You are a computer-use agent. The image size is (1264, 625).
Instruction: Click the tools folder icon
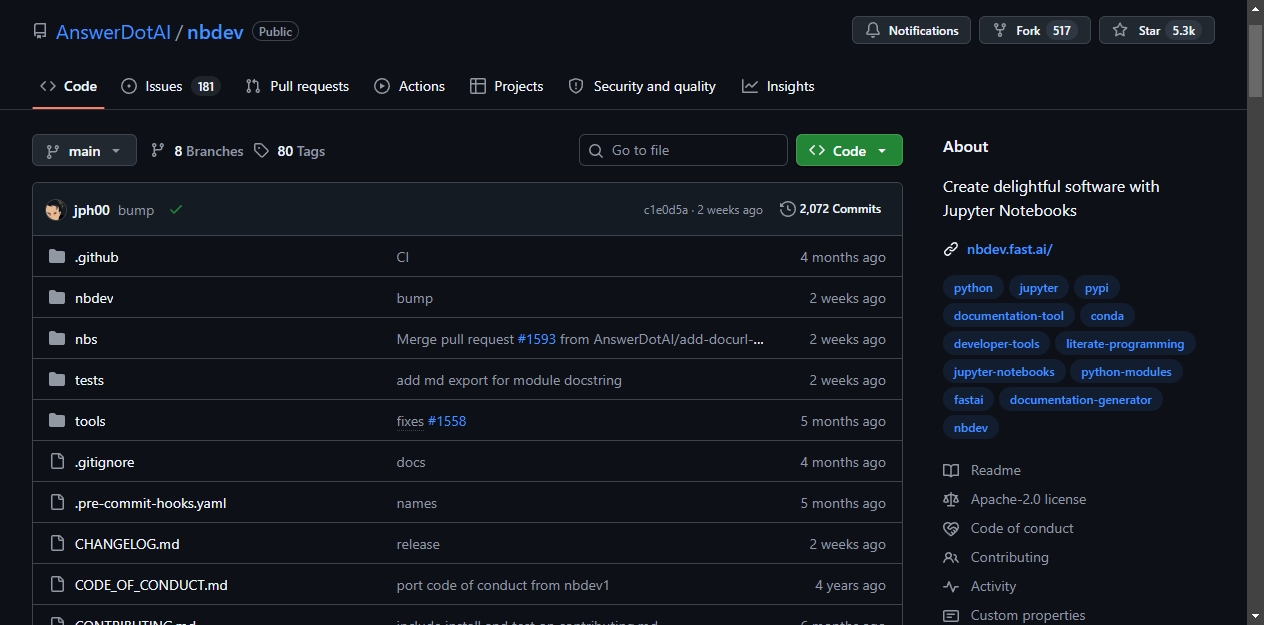pyautogui.click(x=57, y=421)
